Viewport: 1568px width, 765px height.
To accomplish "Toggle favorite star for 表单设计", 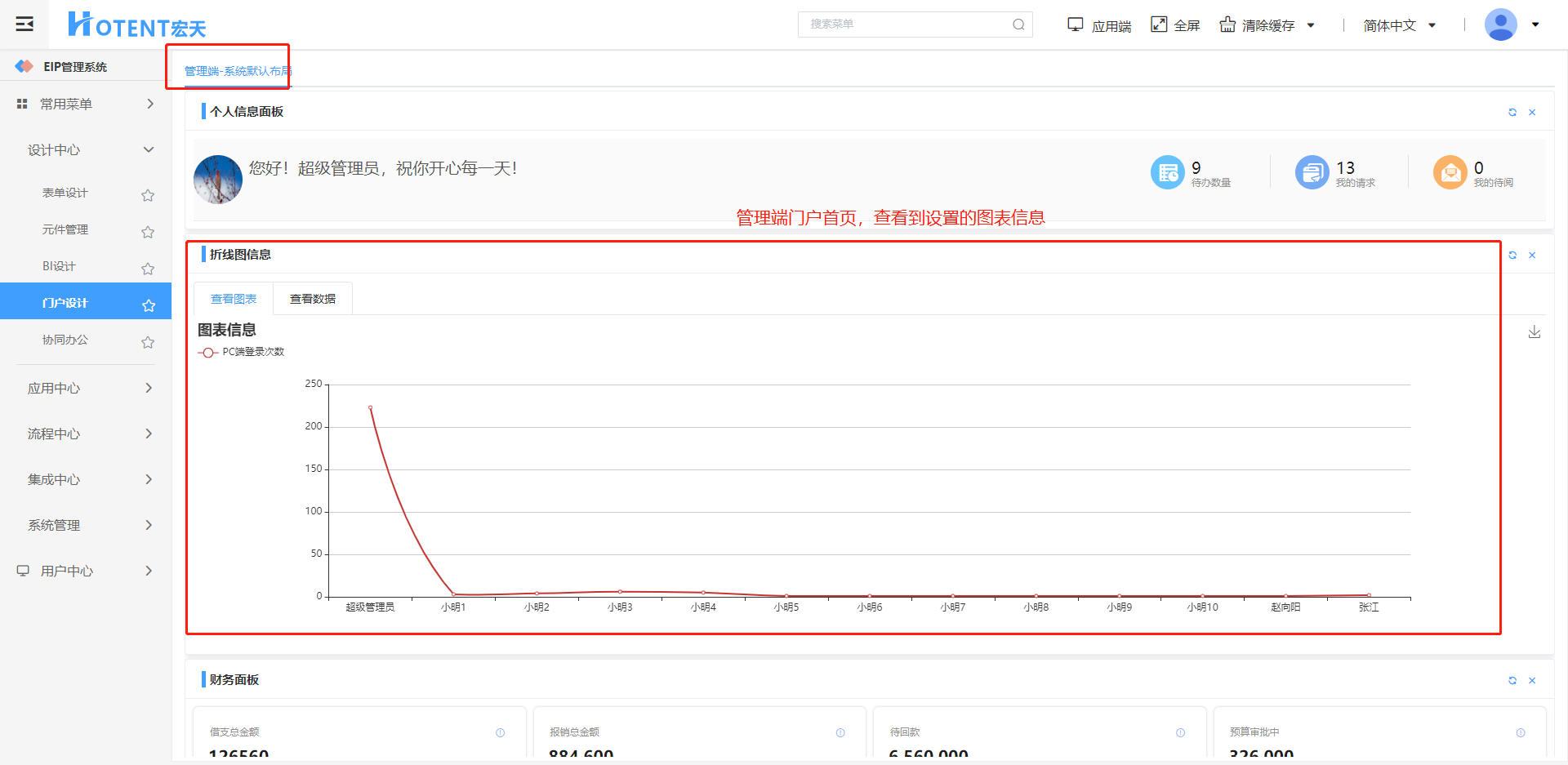I will (148, 195).
